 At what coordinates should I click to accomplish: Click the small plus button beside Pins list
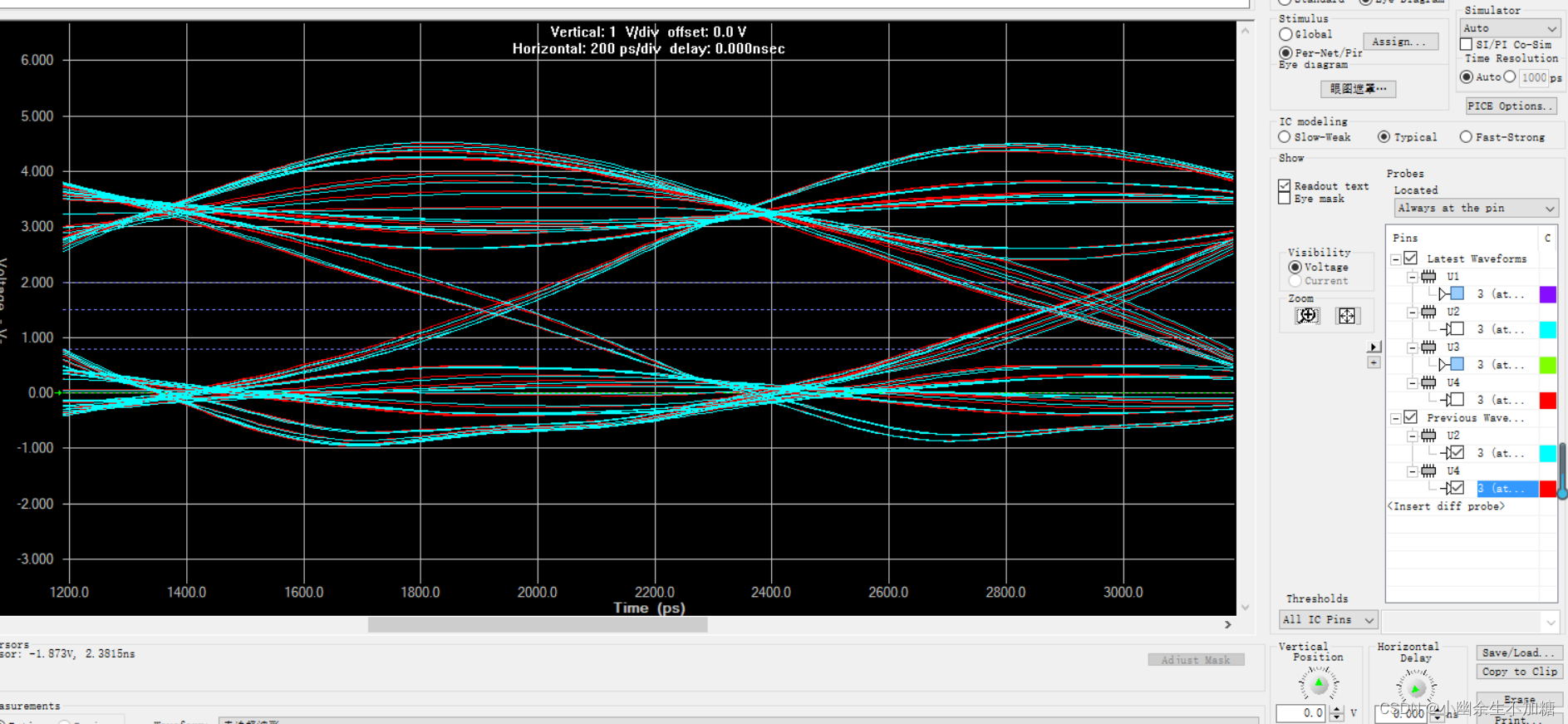point(1374,362)
